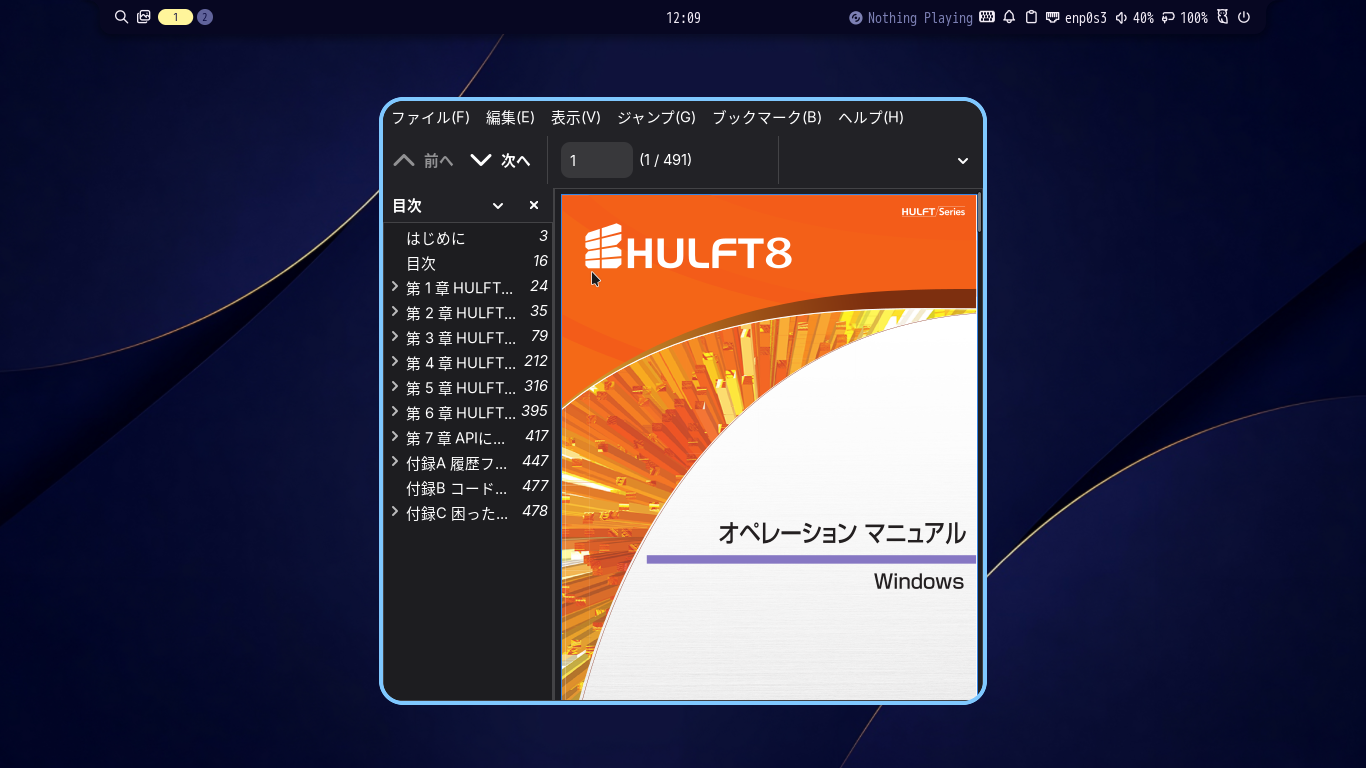Jump to 第５章 HULFT chapter text

[461, 388]
